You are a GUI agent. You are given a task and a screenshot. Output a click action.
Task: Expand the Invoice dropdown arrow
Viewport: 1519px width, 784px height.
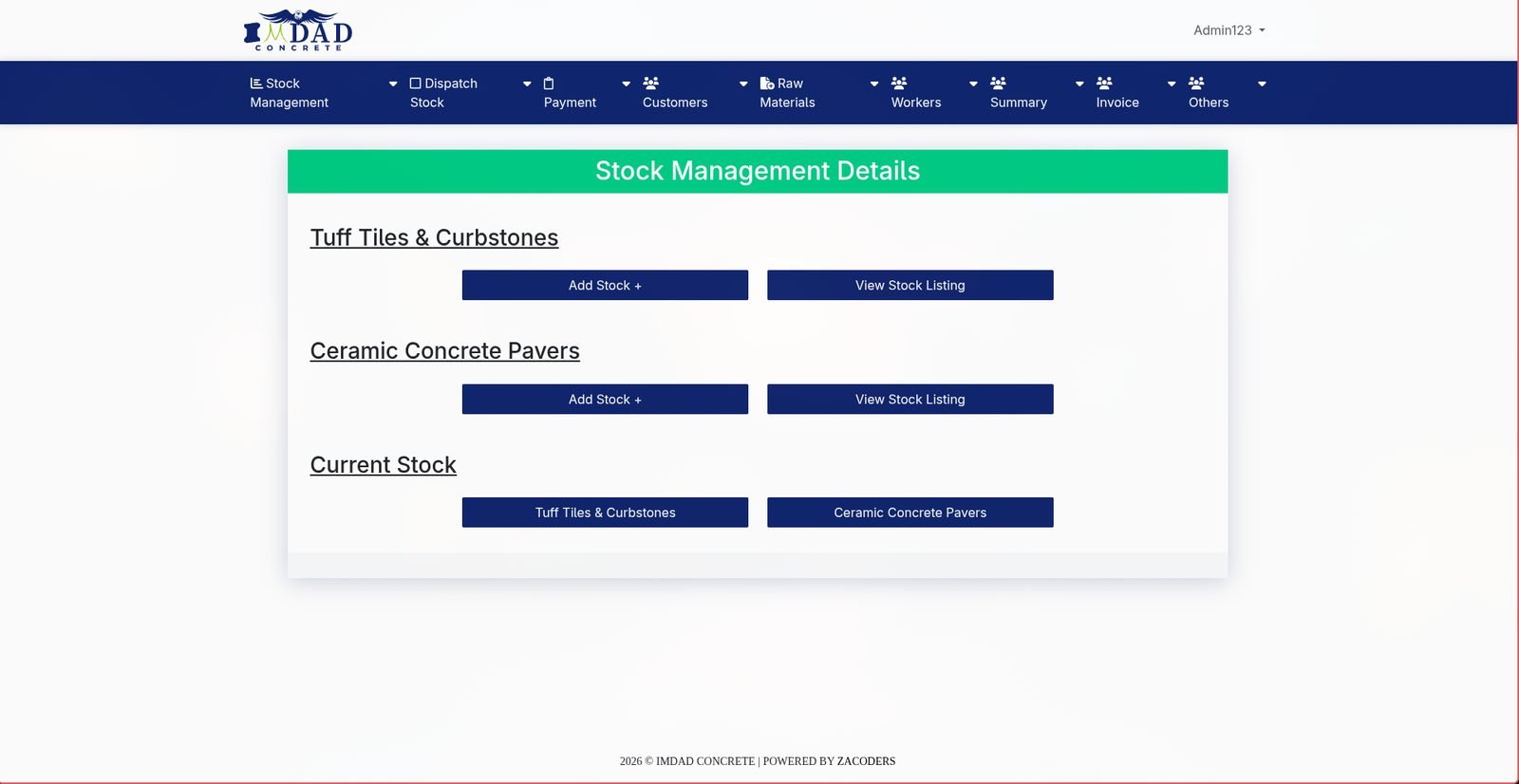tap(1172, 84)
